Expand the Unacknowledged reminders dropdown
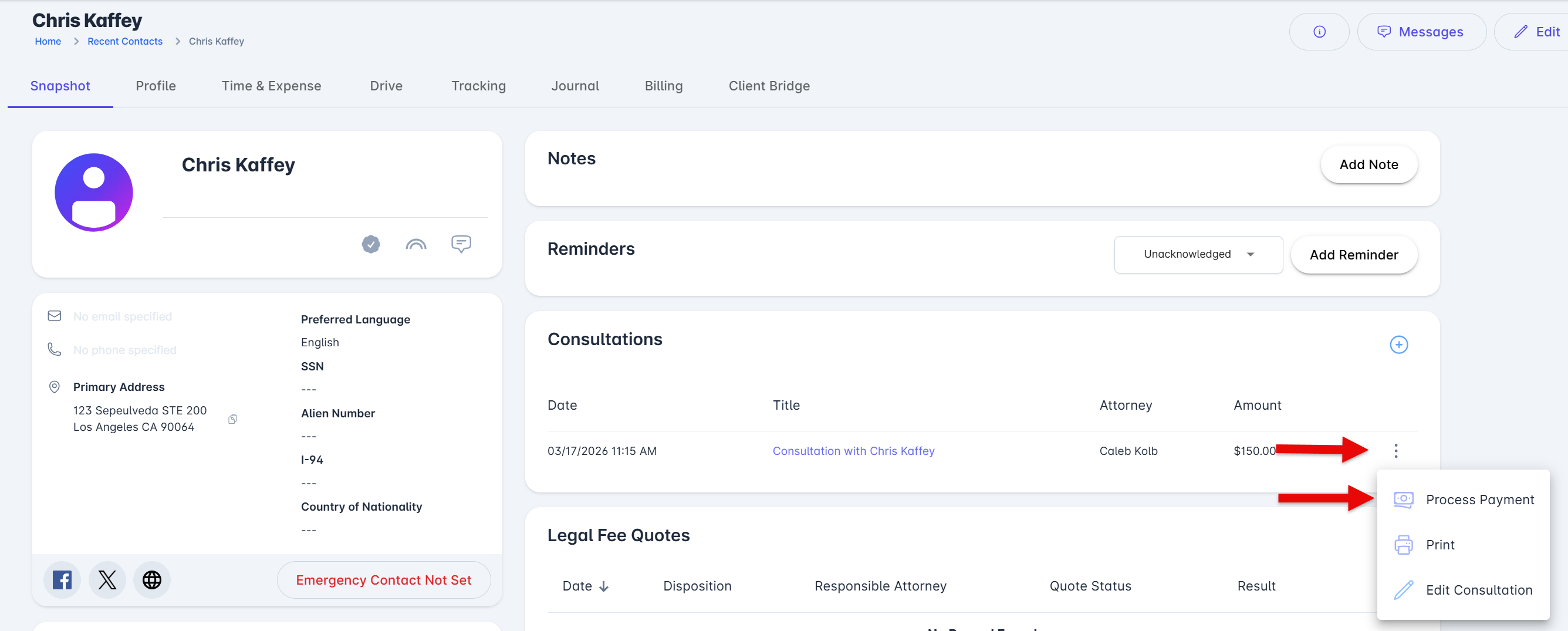The height and width of the screenshot is (631, 1568). coord(1198,255)
